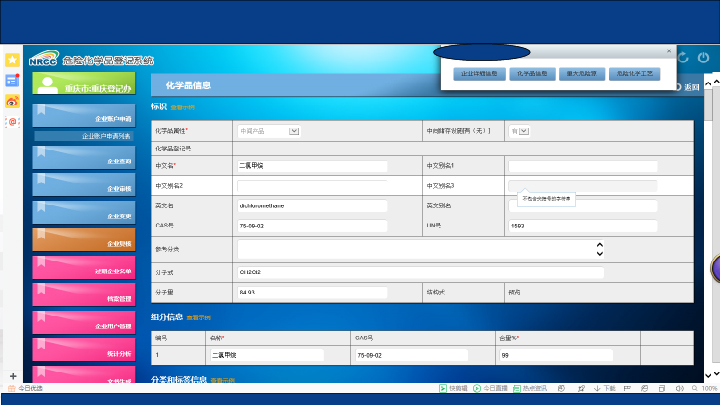Click the 参考分类 selector arrows
The width and height of the screenshot is (720, 405).
(599, 248)
